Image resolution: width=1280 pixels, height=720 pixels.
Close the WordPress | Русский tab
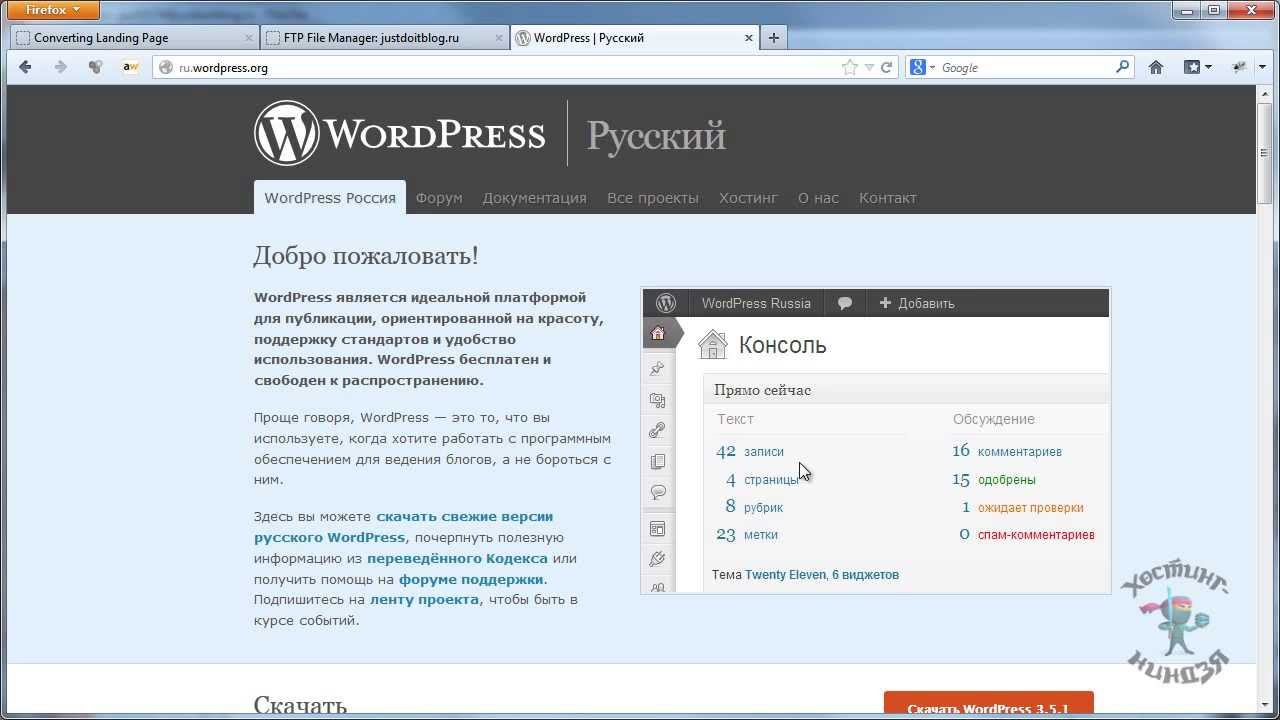coord(749,38)
